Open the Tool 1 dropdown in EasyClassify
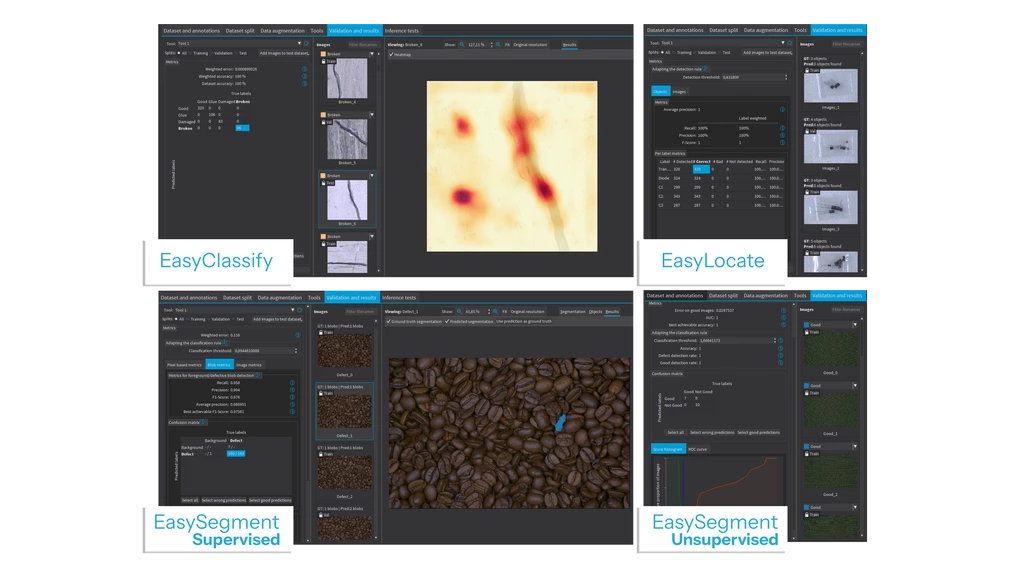The width and height of the screenshot is (1024, 576). [299, 44]
